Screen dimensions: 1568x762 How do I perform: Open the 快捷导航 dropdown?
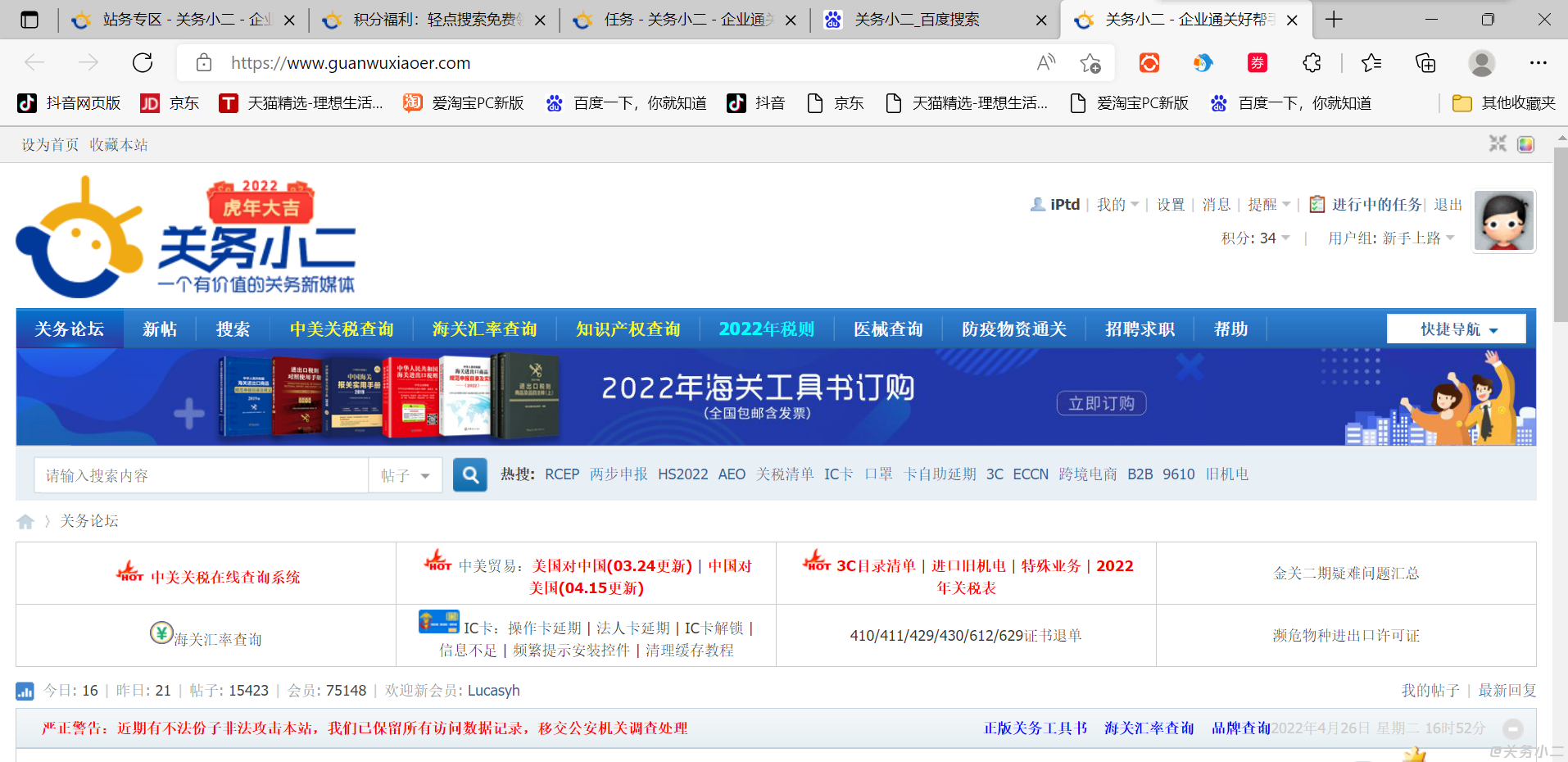click(1457, 329)
